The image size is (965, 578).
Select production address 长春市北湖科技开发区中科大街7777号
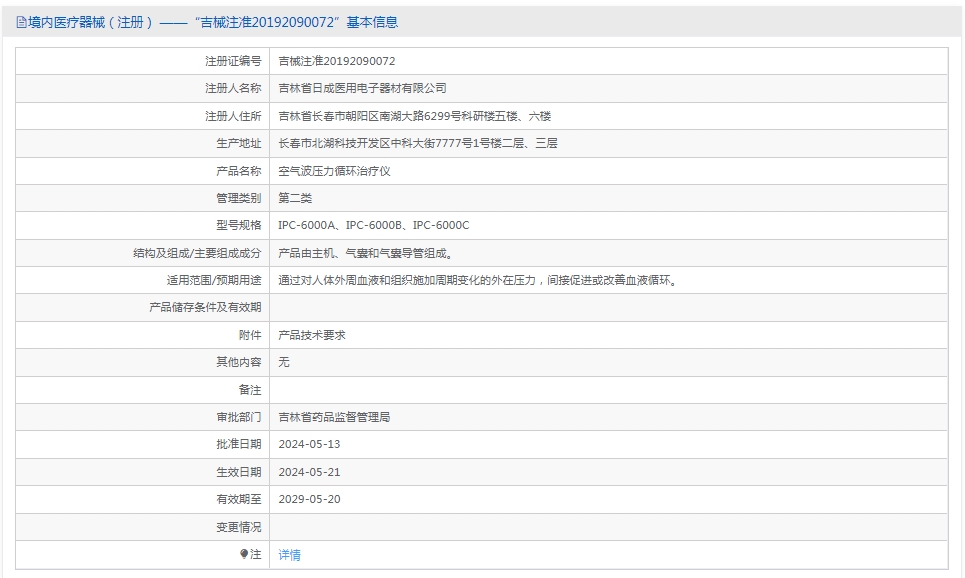tap(418, 143)
